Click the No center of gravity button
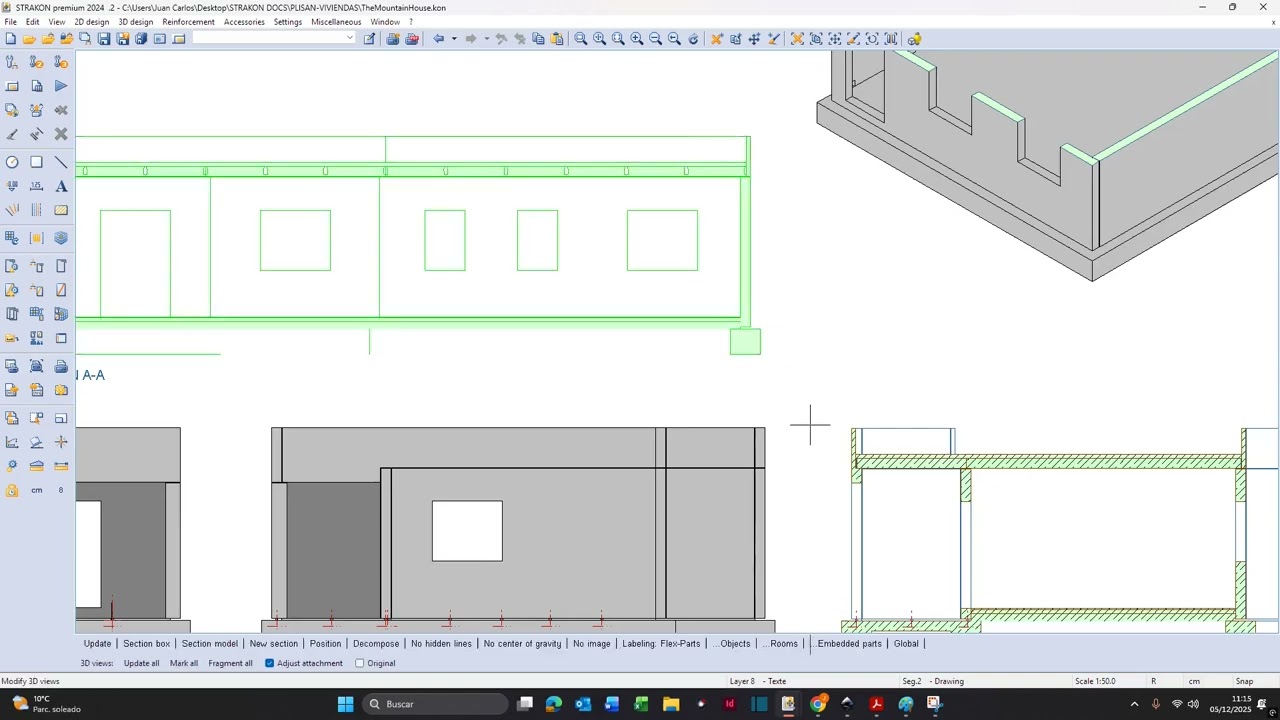1280x720 pixels. click(522, 644)
